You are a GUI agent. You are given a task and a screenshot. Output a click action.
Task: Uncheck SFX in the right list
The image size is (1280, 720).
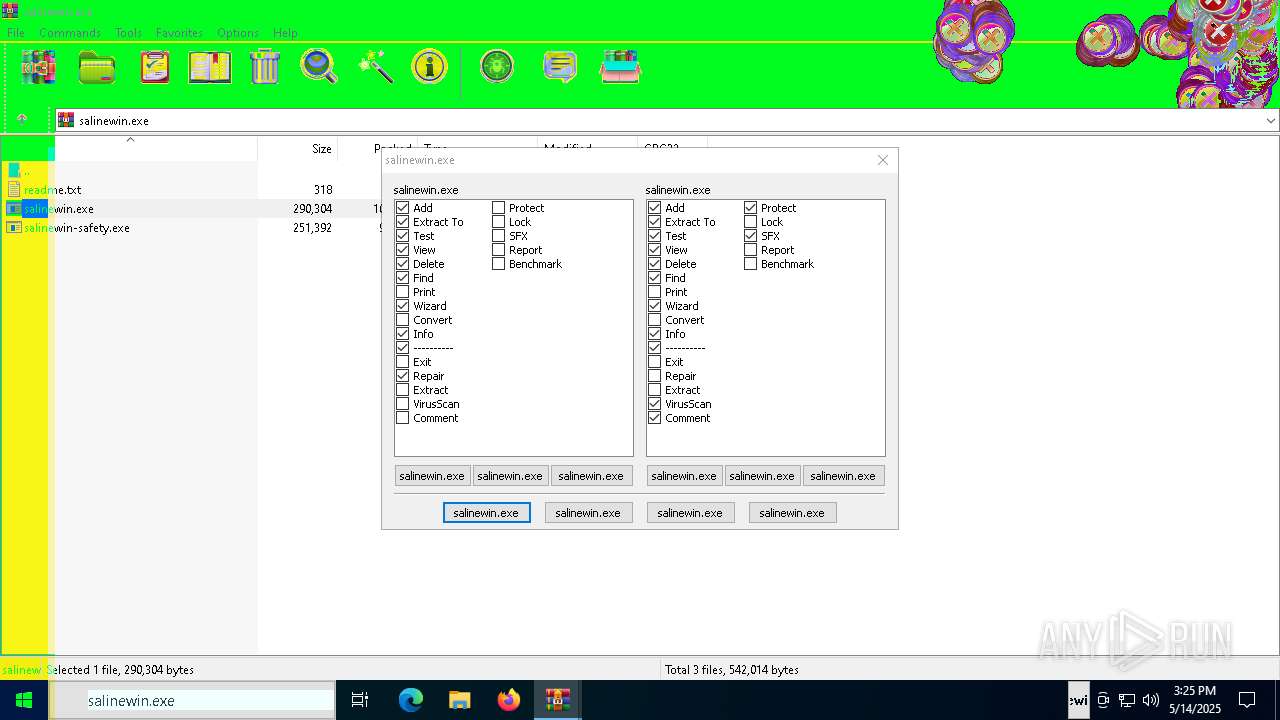tap(750, 236)
